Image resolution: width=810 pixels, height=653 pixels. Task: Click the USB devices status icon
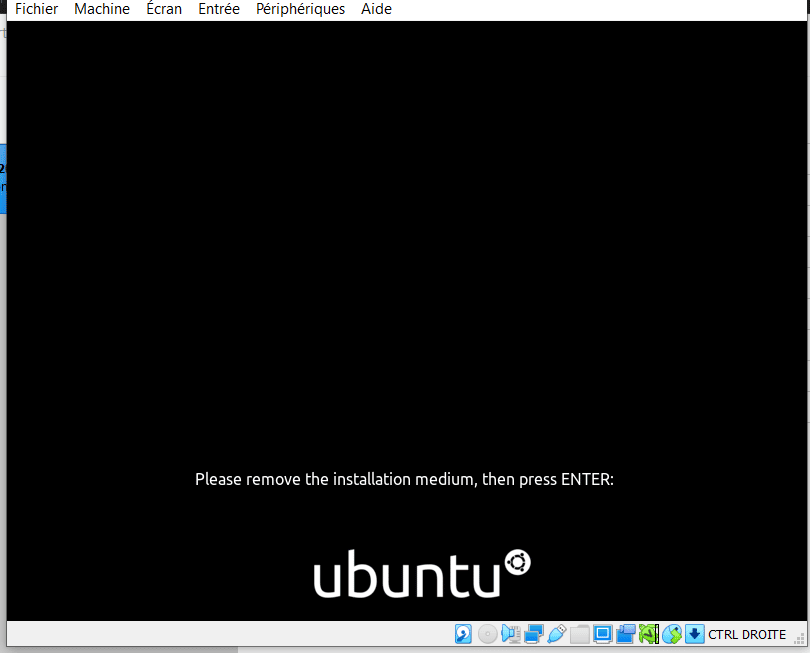(556, 634)
